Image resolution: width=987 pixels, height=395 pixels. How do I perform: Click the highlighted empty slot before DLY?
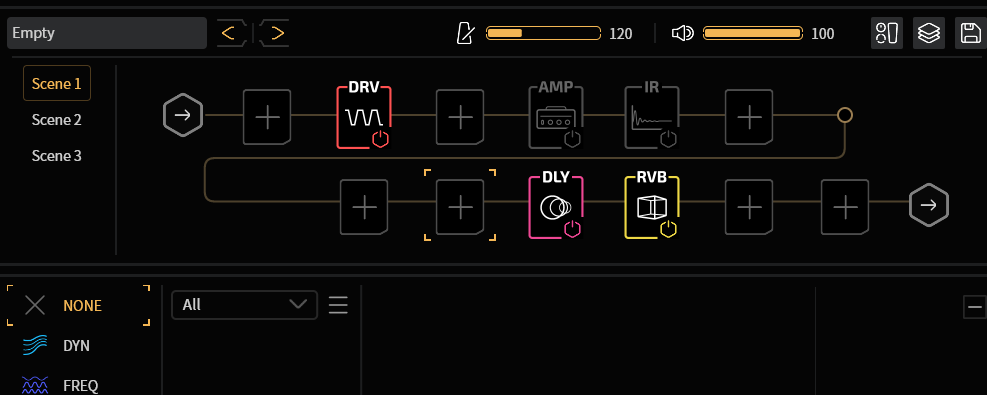(460, 207)
